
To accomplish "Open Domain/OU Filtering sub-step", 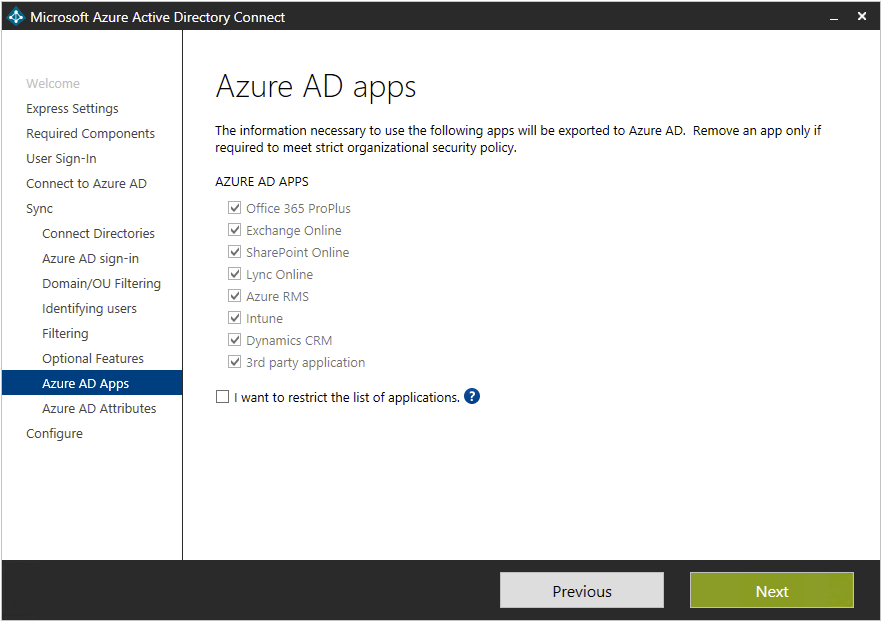I will pyautogui.click(x=102, y=283).
